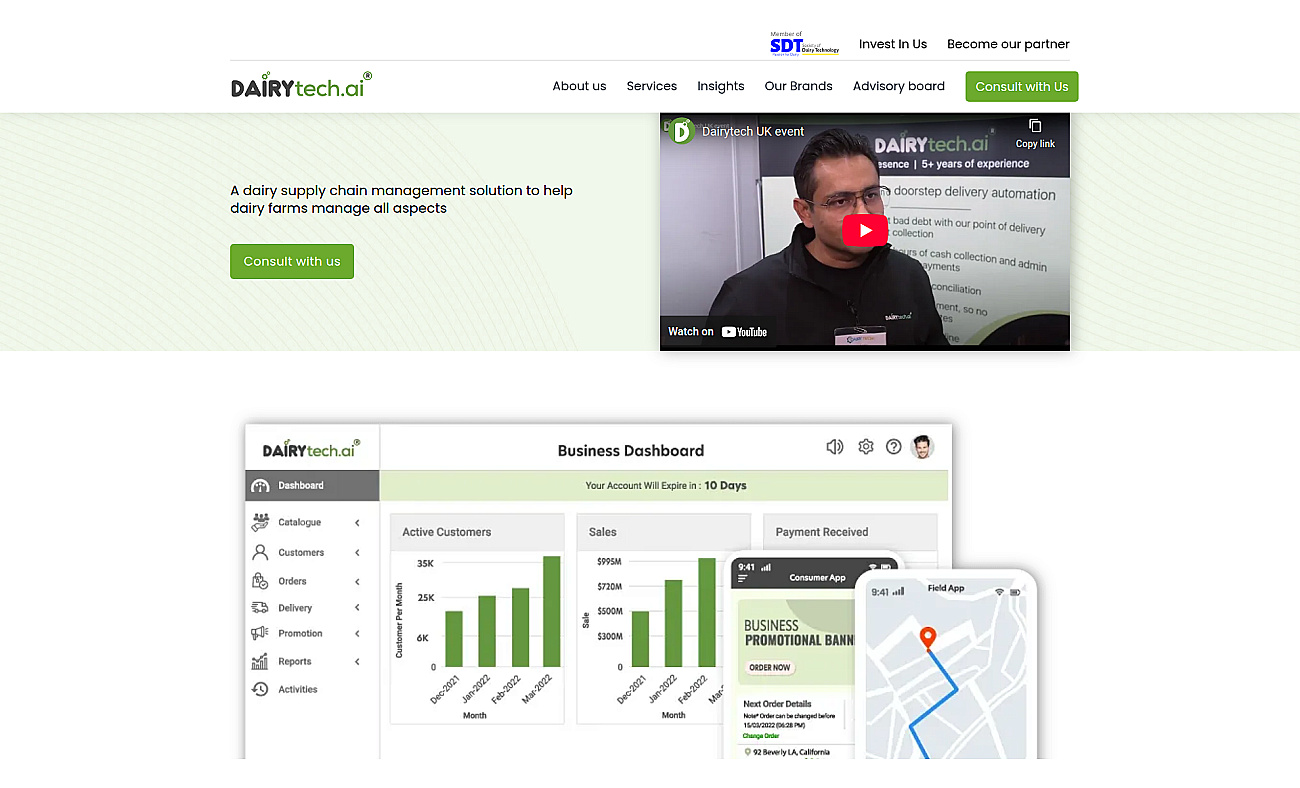Open the settings gear icon in the dashboard

click(866, 447)
